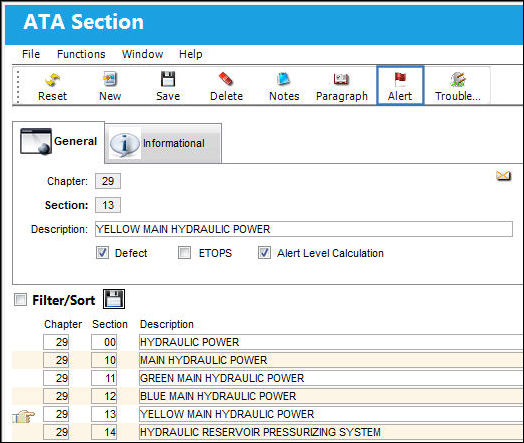Click chapter cell 29 in section 14 row

[x=56, y=432]
